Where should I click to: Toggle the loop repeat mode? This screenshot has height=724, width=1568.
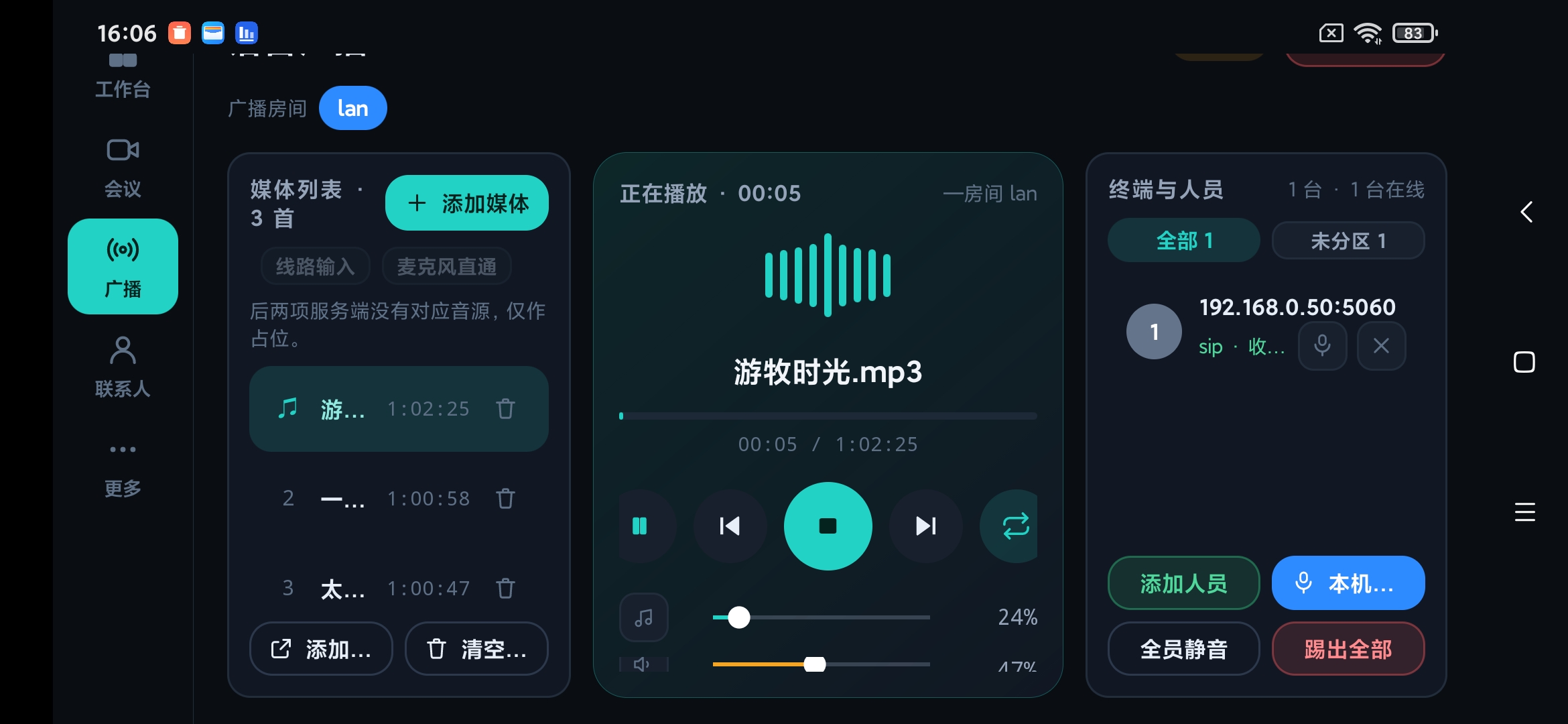(1010, 526)
